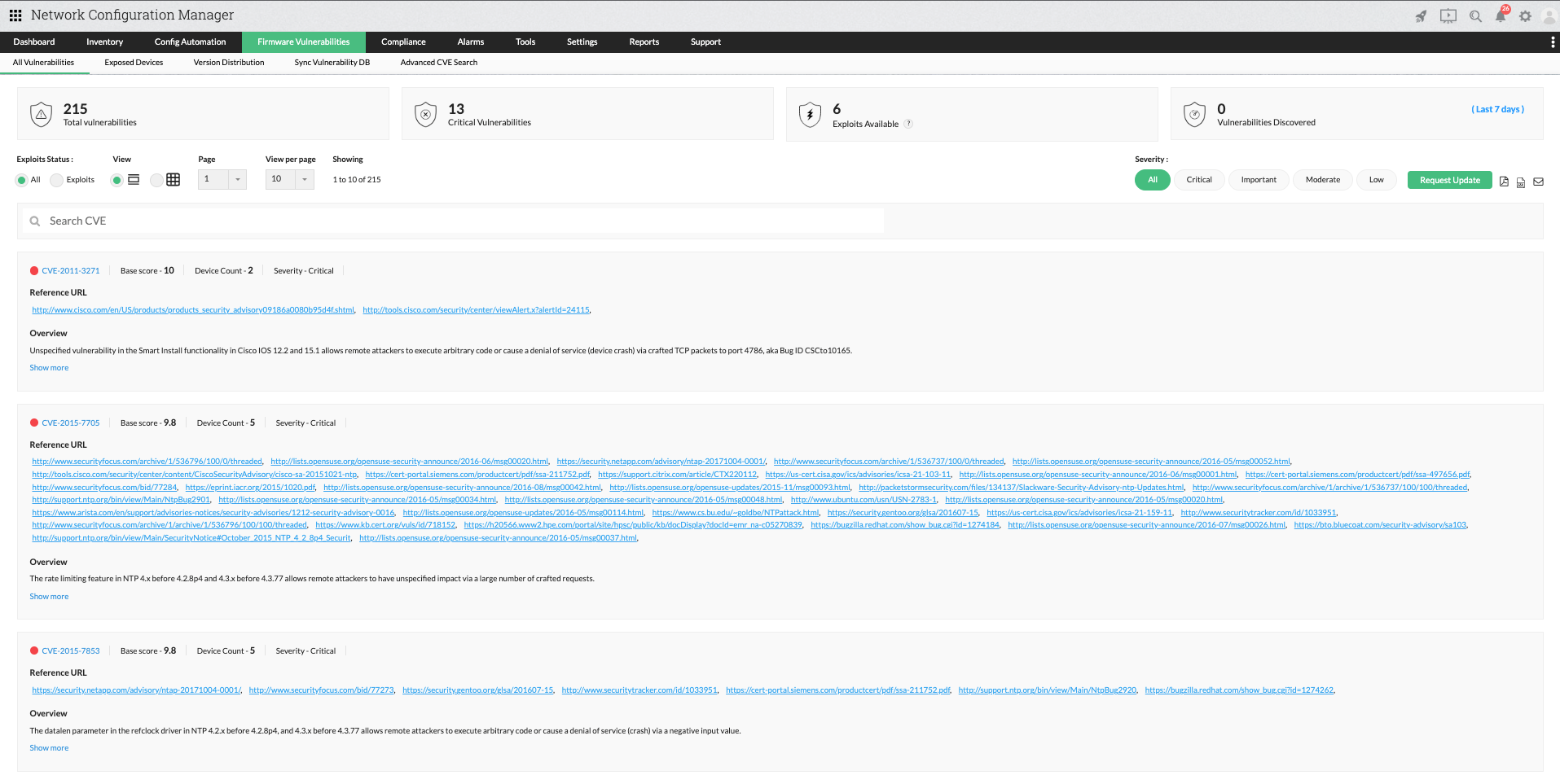Click the Request Update button
This screenshot has height=784, width=1560.
point(1449,179)
